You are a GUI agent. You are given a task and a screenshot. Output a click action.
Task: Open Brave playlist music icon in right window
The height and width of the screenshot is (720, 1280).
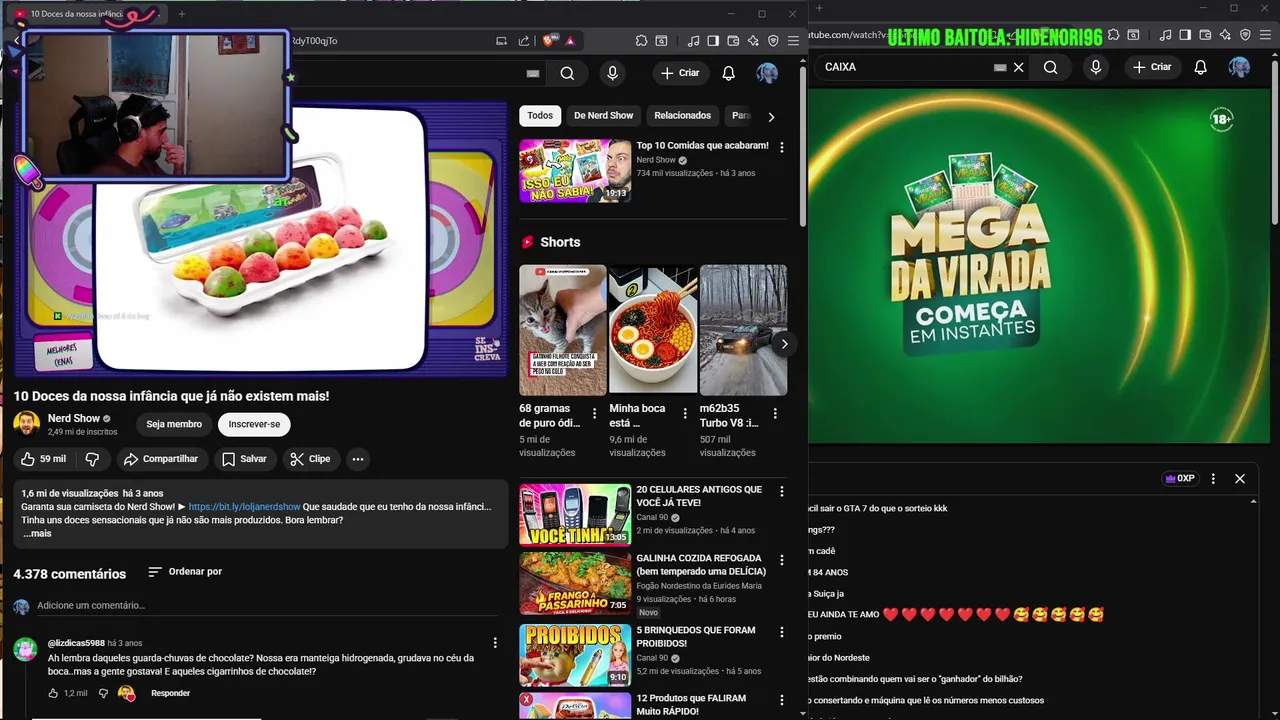click(1166, 35)
